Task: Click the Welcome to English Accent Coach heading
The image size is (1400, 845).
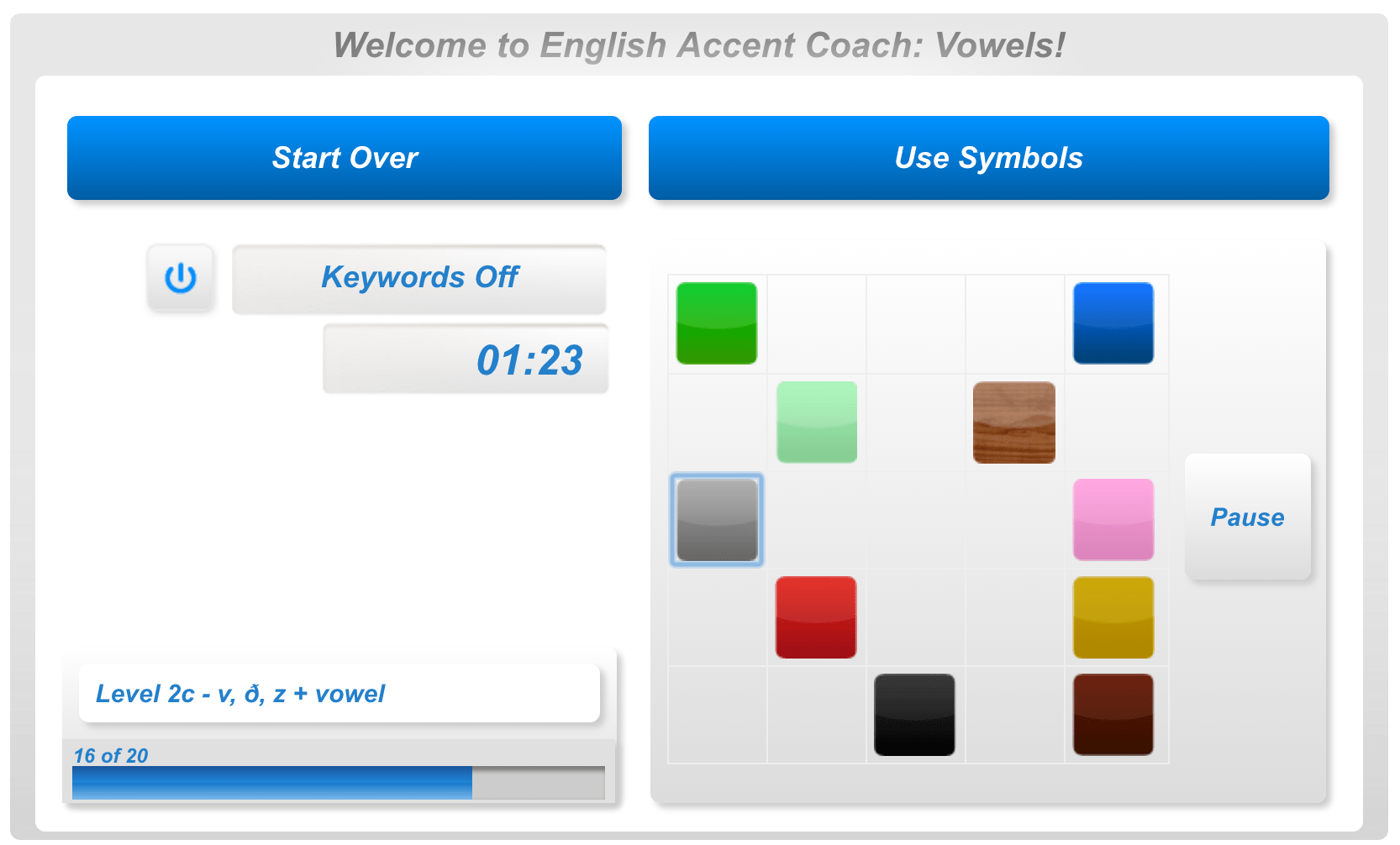Action: pyautogui.click(x=699, y=45)
